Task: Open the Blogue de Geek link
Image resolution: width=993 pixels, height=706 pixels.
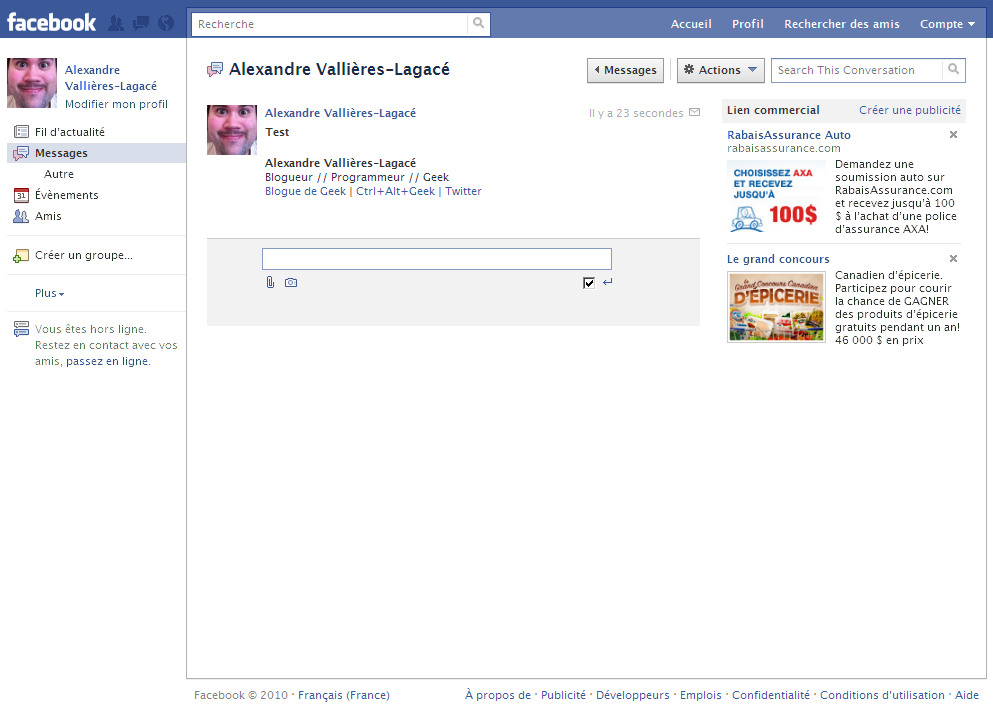Action: click(305, 191)
